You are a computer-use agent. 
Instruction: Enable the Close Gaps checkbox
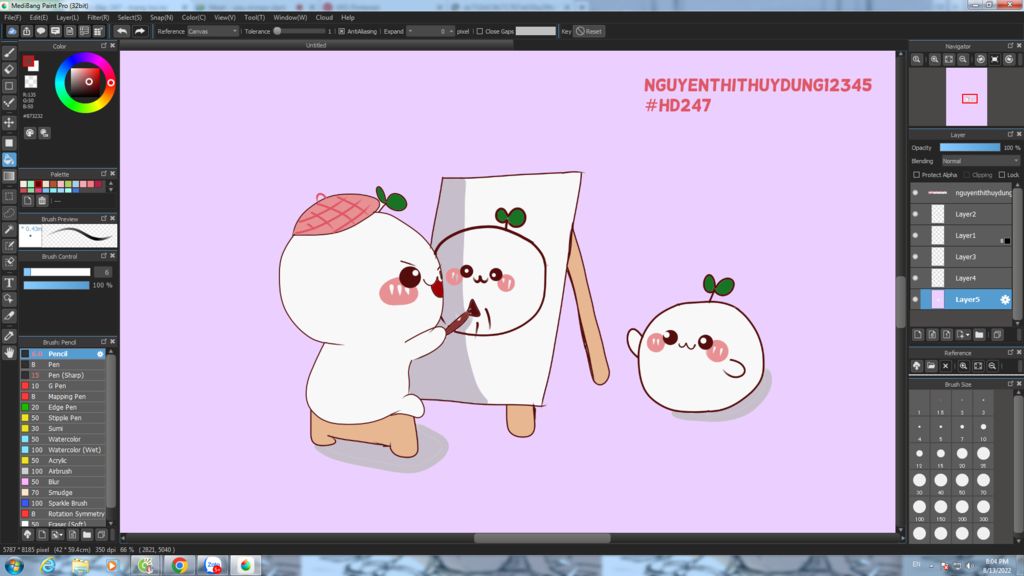(x=480, y=31)
